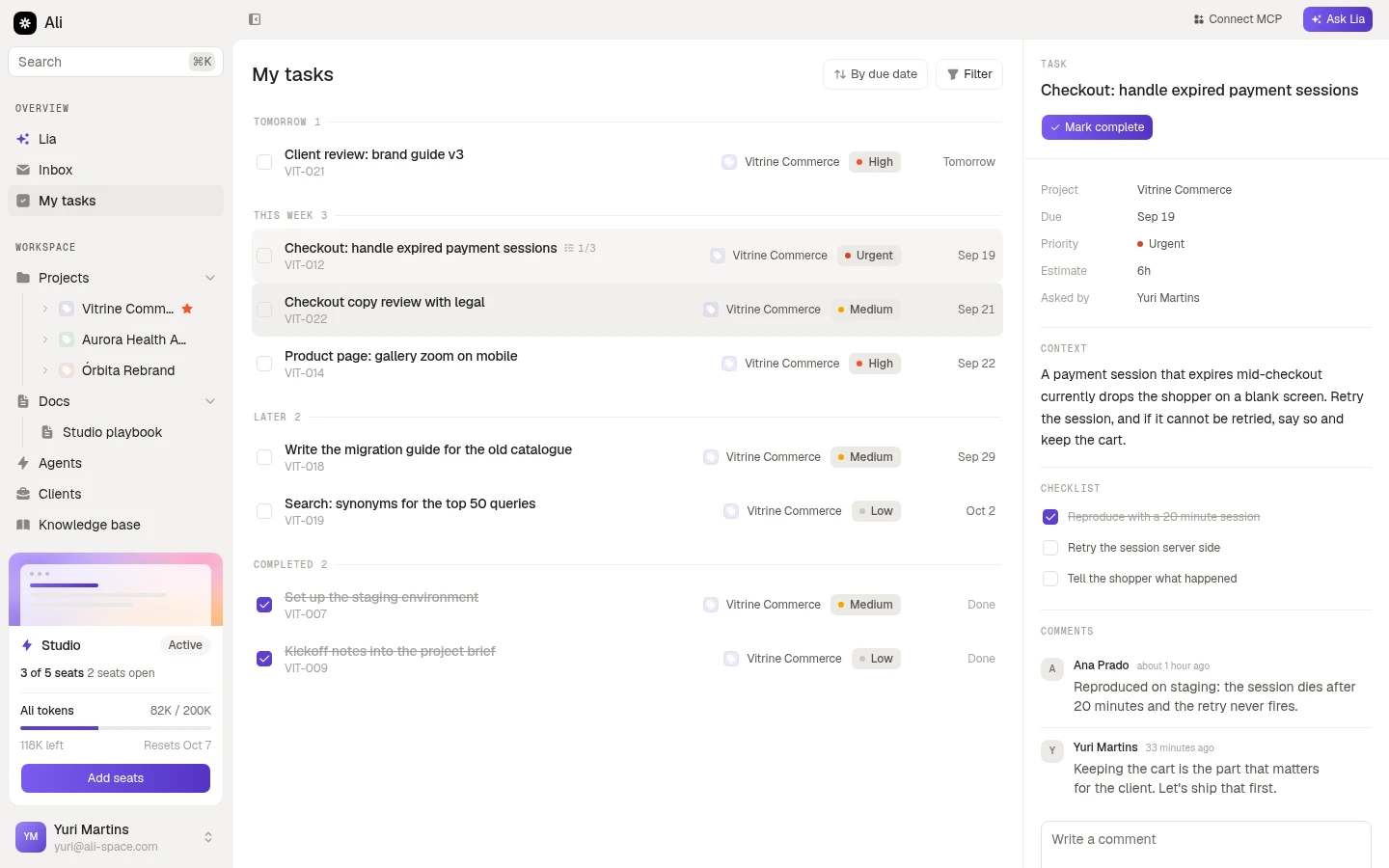Viewport: 1389px width, 868px height.
Task: Uncheck Kickoff notes into the project brief
Action: pyautogui.click(x=264, y=659)
